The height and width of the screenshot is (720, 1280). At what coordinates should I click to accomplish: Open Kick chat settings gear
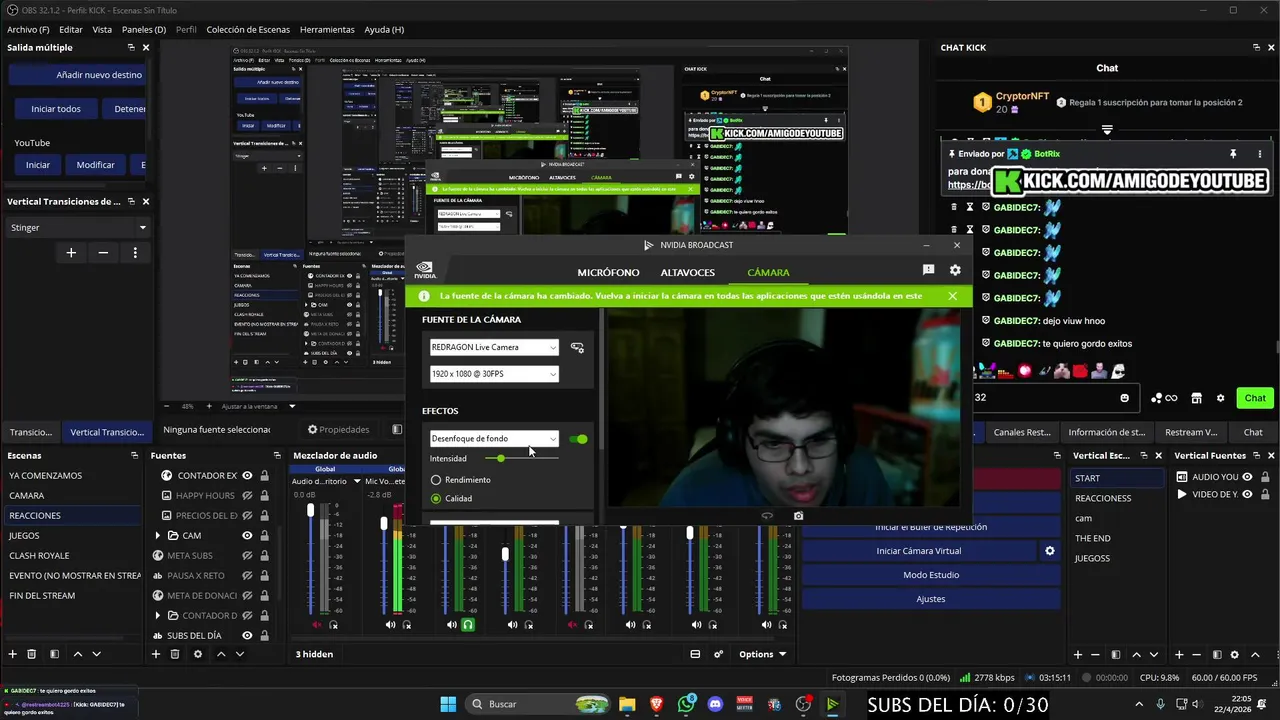pos(1220,398)
